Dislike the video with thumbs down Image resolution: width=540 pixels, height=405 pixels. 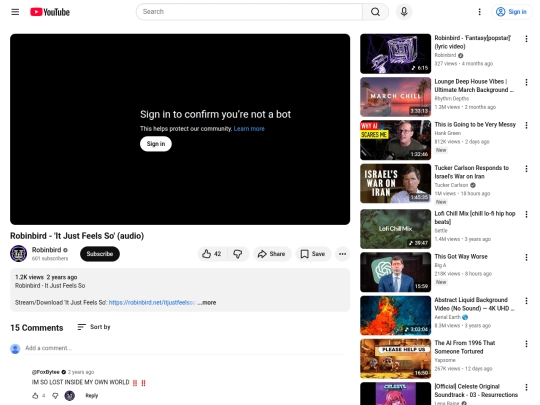tap(238, 254)
